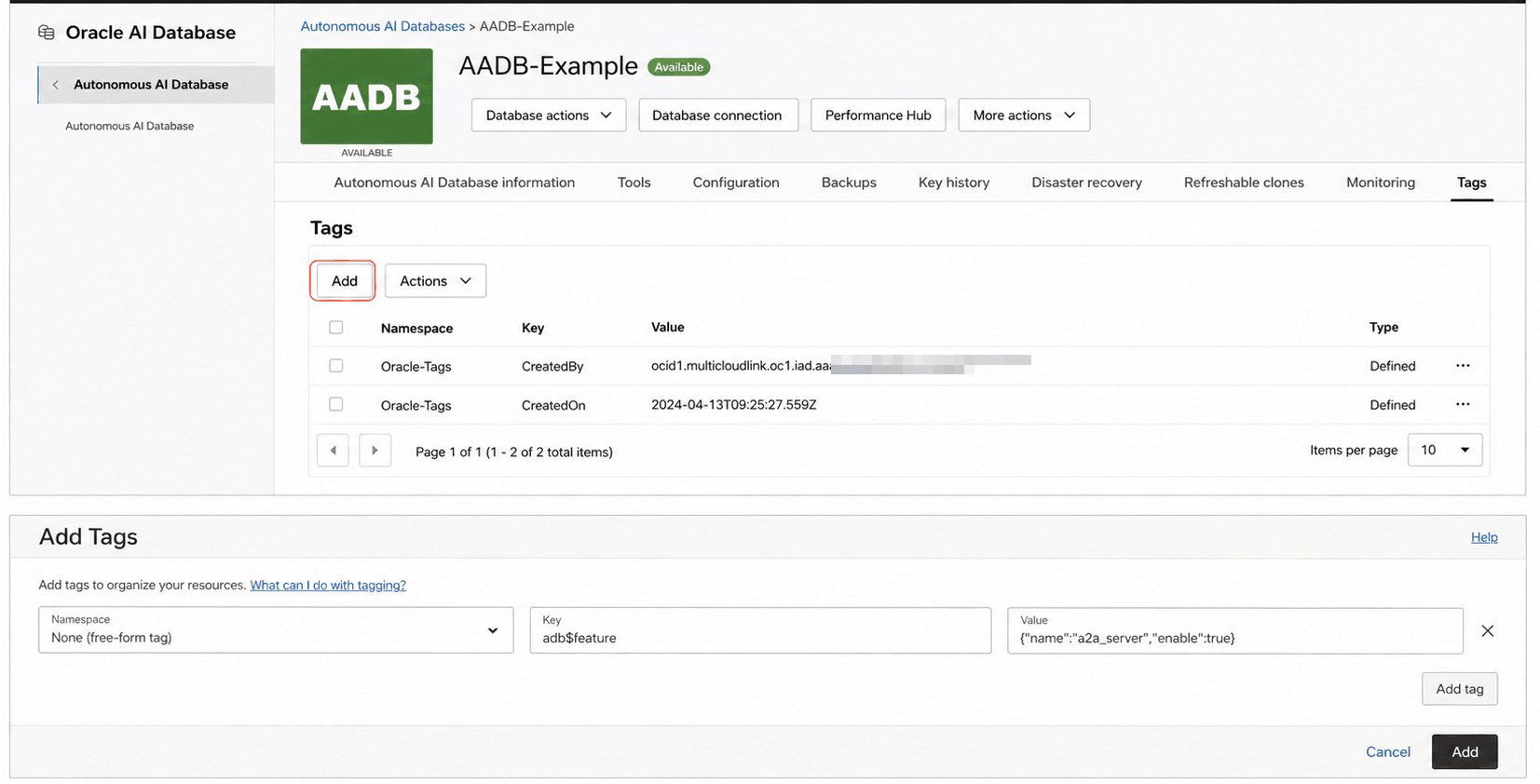This screenshot has width=1540, height=784.
Task: Open the Performance Hub
Action: [x=878, y=115]
